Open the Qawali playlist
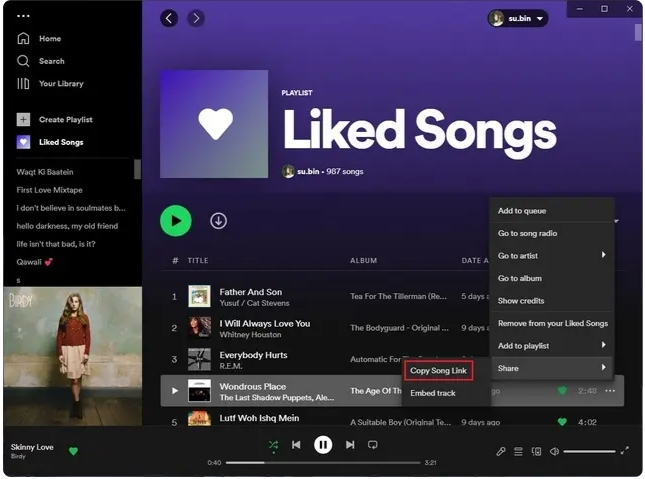The image size is (645, 479). point(35,262)
